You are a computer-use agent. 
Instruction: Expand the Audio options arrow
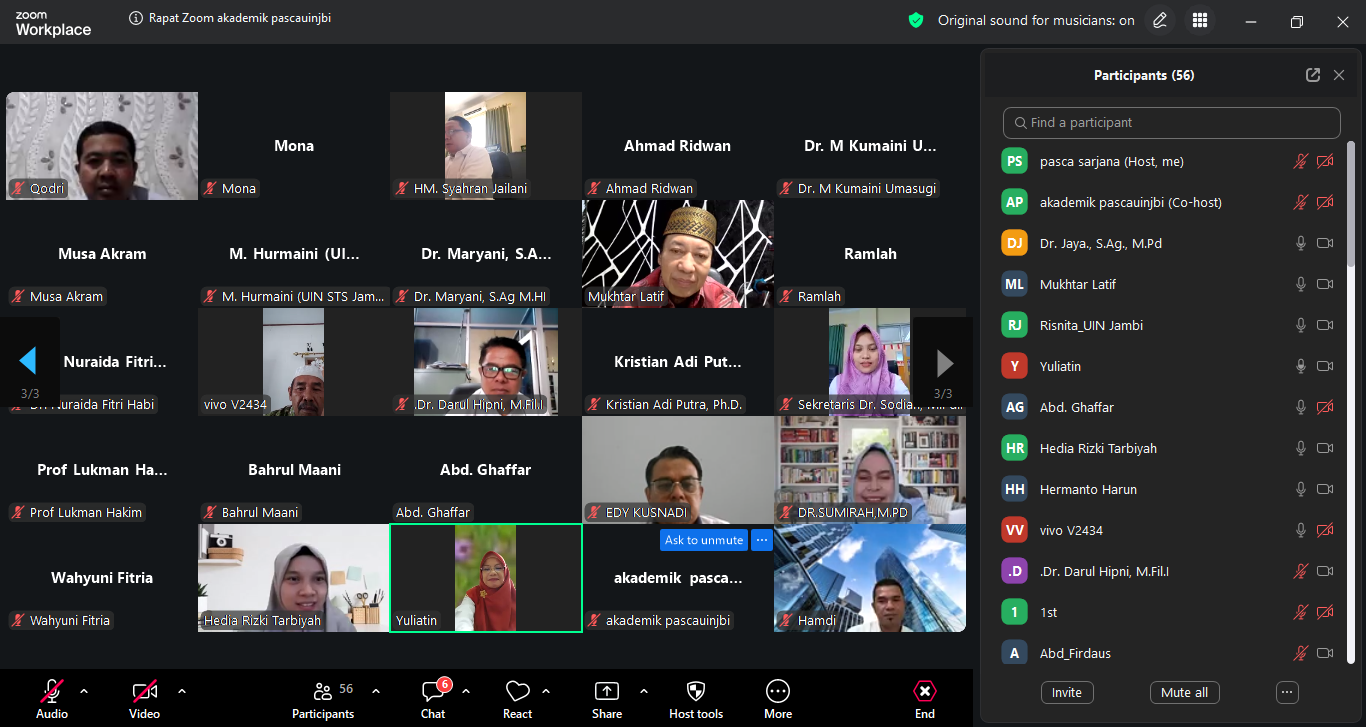click(84, 691)
